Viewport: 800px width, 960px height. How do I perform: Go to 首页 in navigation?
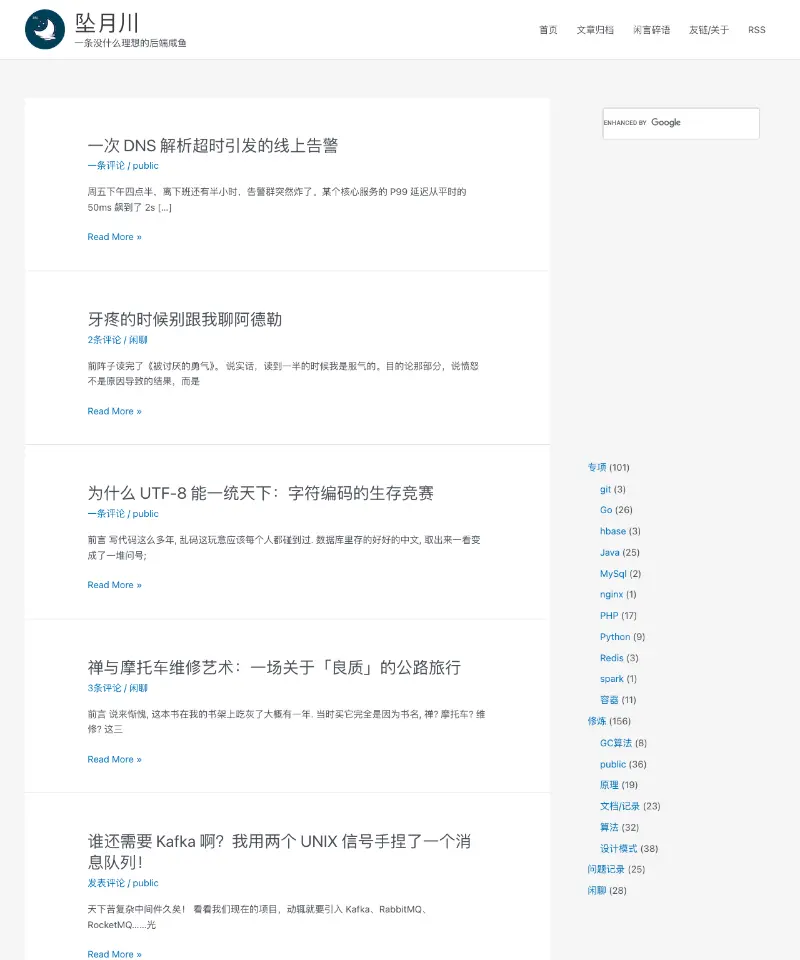tap(548, 29)
